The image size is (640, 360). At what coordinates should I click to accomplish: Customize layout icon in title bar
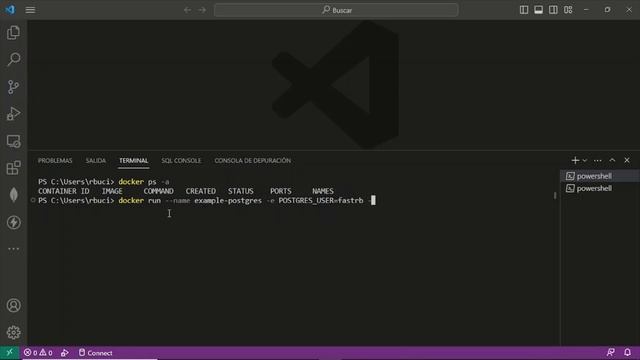(568, 10)
